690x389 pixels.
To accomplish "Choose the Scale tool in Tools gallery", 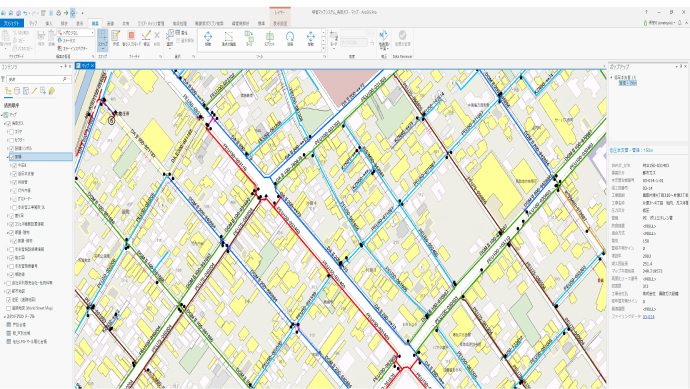I will coord(311,38).
